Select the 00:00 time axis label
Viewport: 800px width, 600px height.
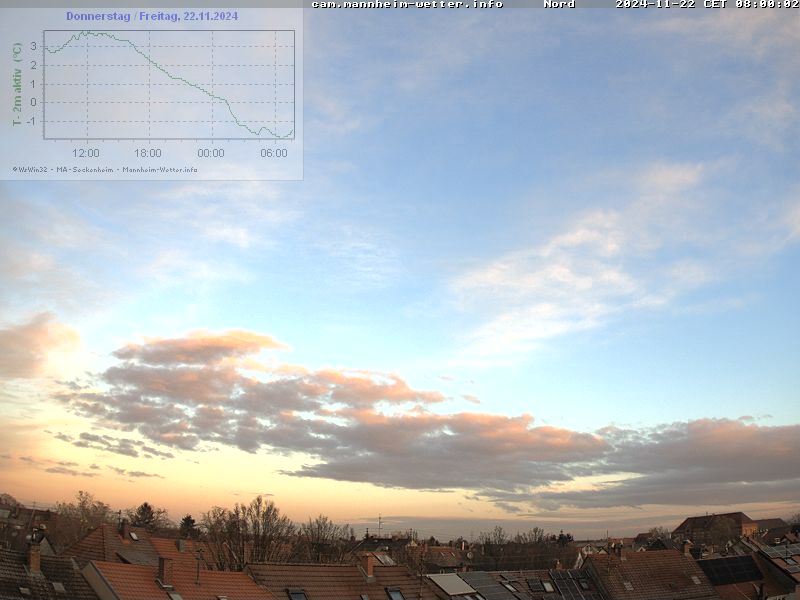(x=211, y=153)
